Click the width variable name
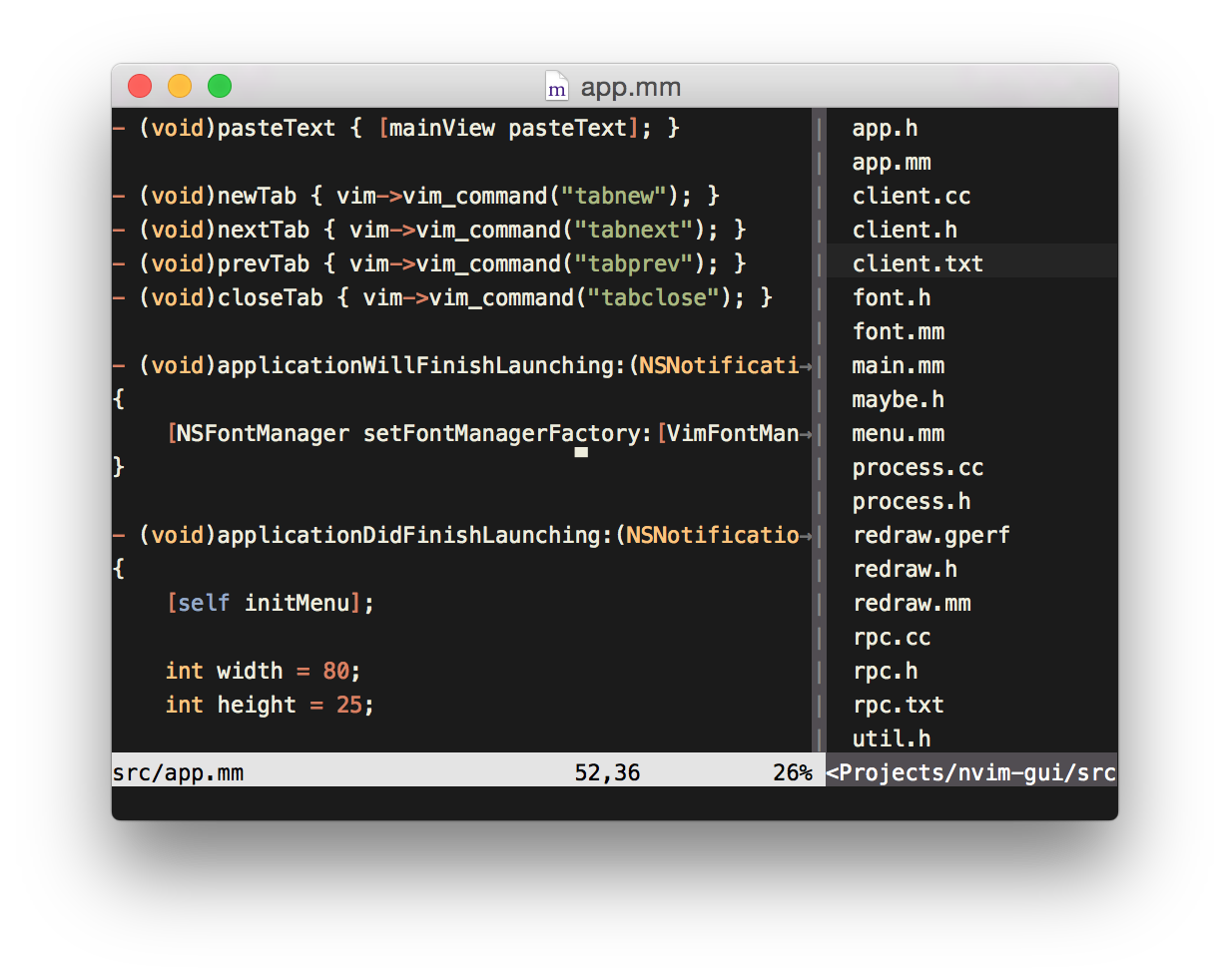Viewport: 1230px width, 980px height. 250,671
